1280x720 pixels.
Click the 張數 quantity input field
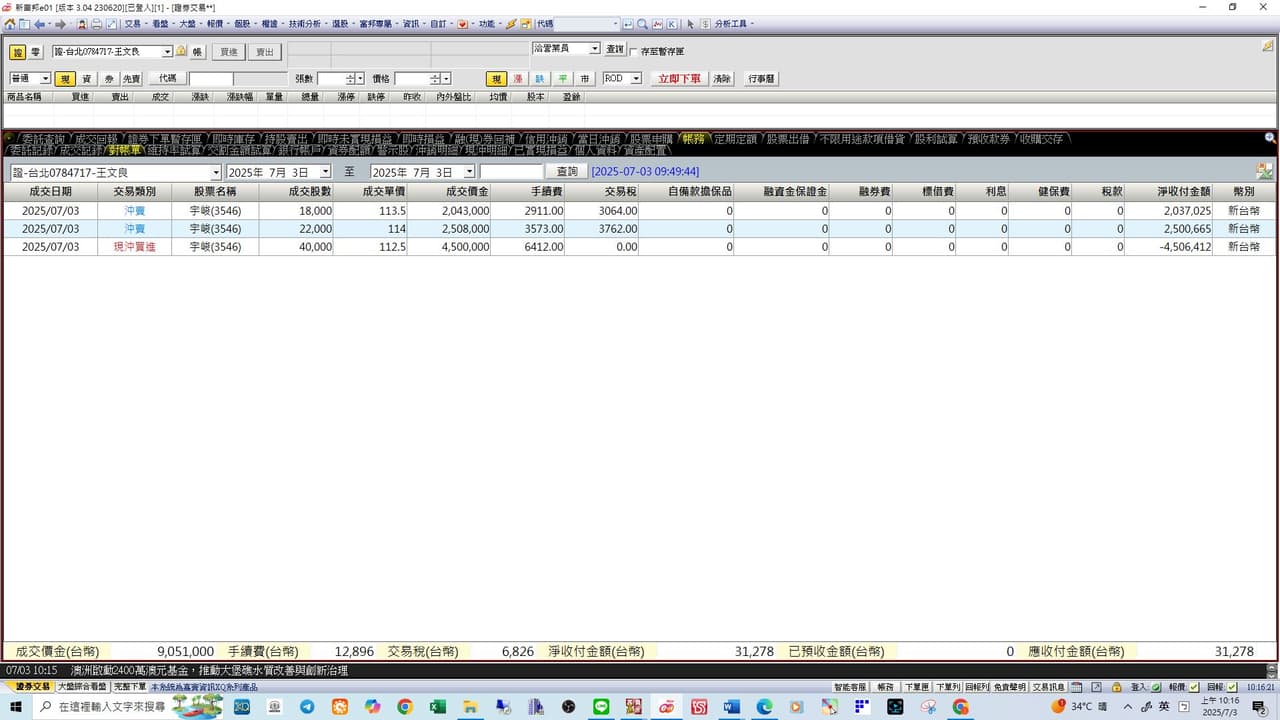(331, 79)
